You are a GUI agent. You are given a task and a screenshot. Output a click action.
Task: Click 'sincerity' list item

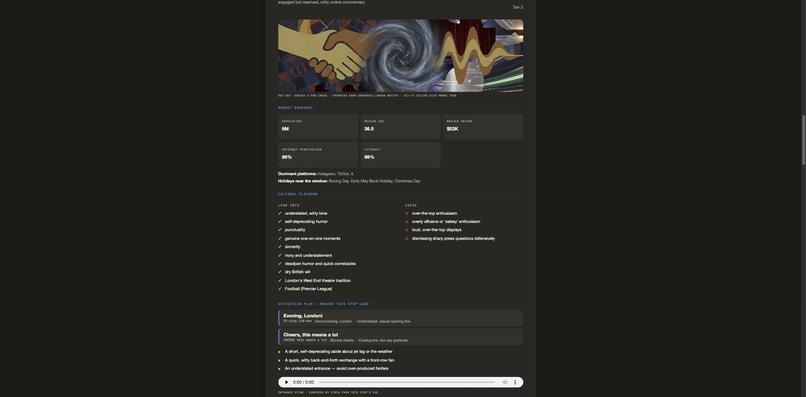292,247
